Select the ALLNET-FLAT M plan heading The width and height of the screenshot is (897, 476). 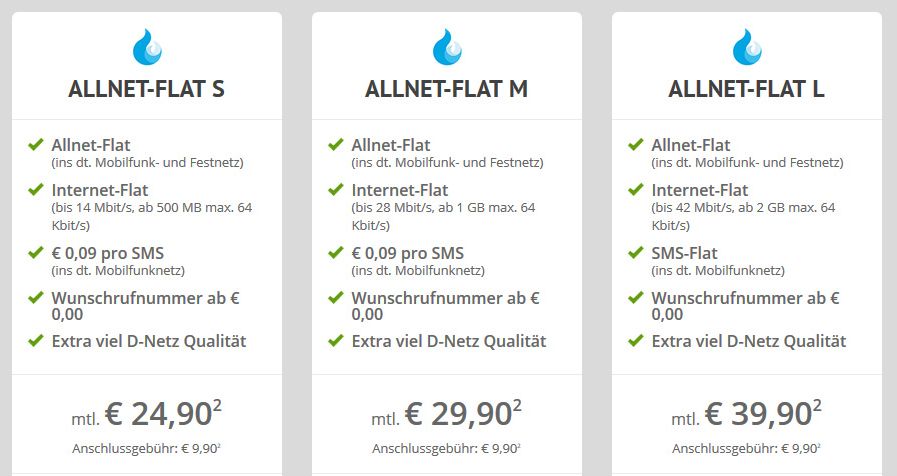pos(447,89)
